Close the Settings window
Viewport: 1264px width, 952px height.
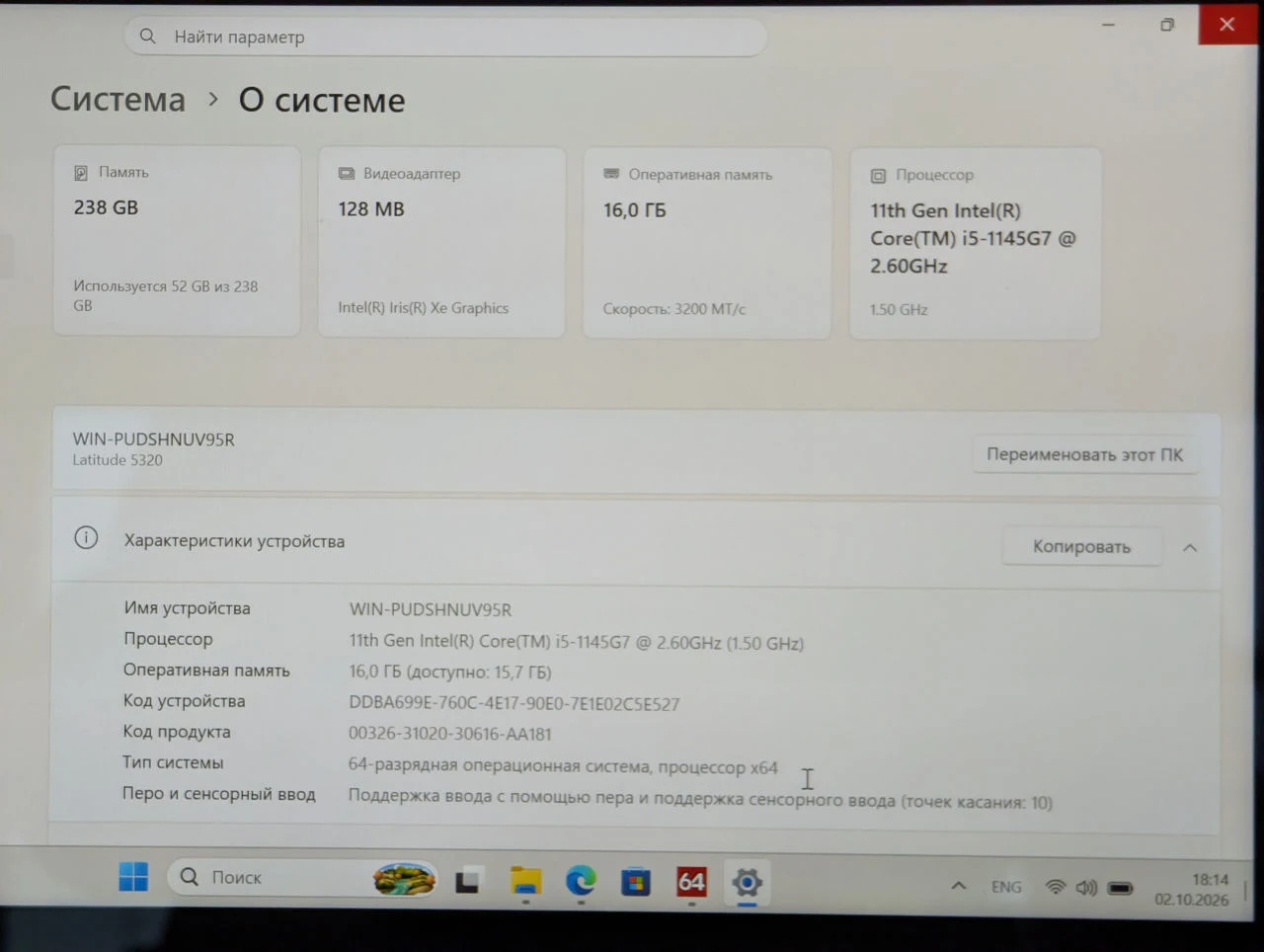coord(1226,24)
